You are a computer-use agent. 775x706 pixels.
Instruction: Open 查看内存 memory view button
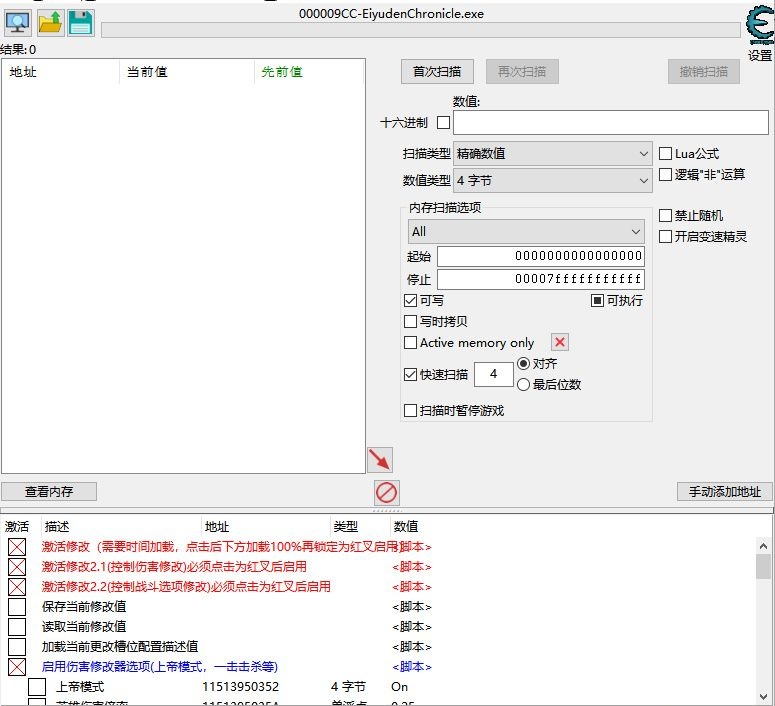(49, 491)
